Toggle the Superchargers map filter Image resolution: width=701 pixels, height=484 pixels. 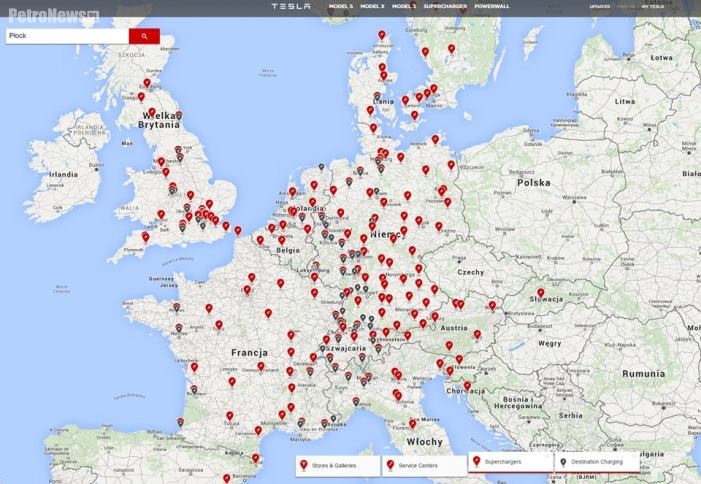click(510, 464)
